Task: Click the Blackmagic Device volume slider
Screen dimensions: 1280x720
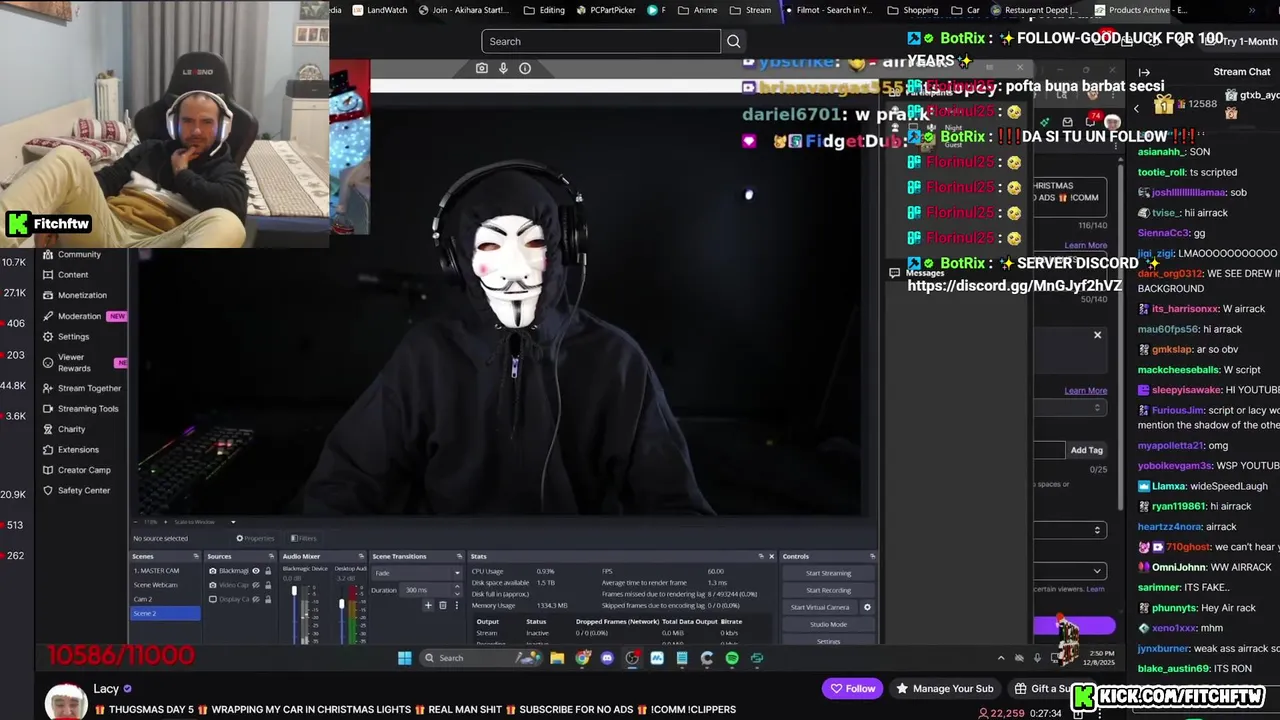Action: 294,612
